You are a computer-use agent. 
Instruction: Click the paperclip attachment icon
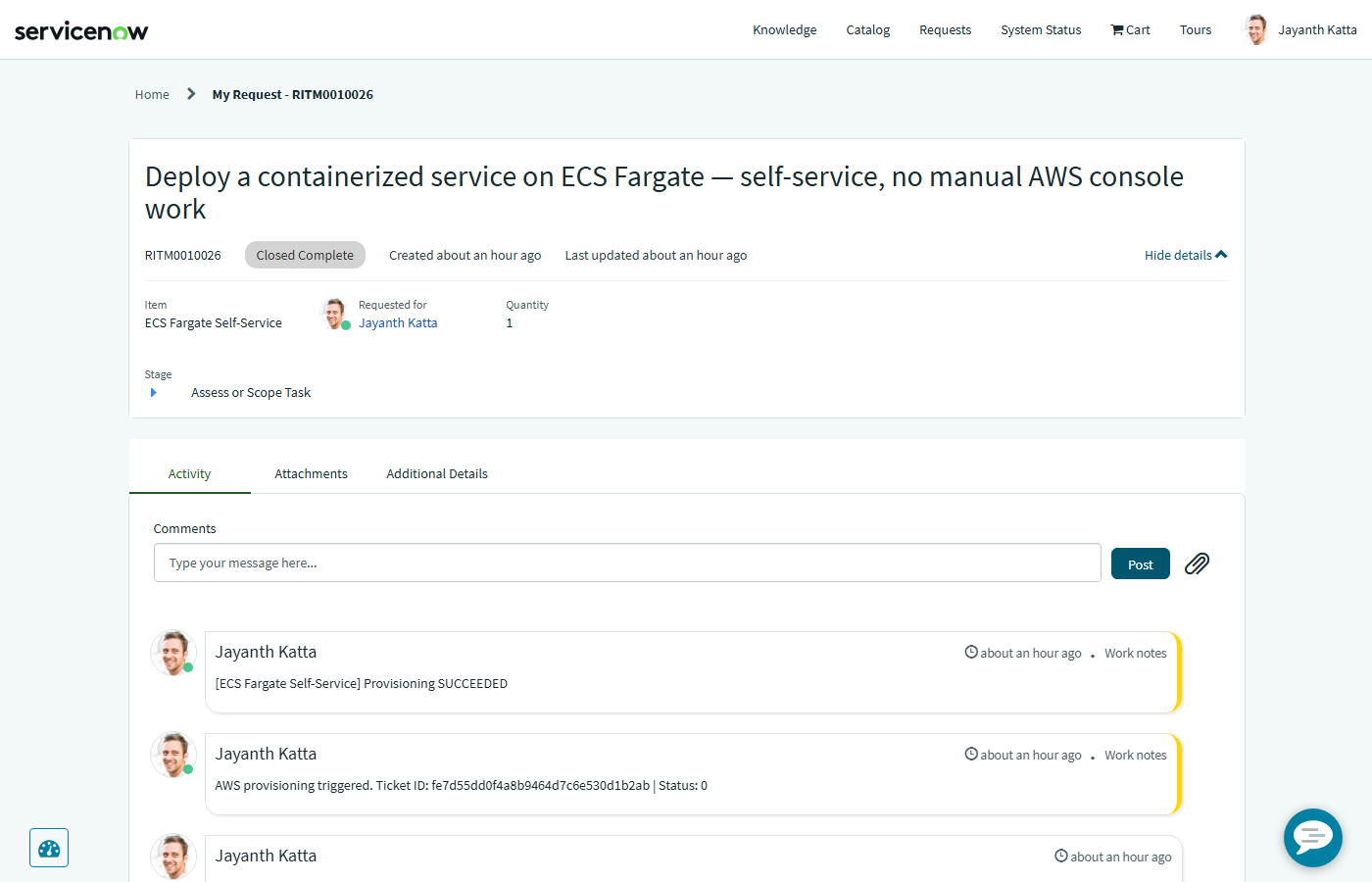(x=1197, y=563)
